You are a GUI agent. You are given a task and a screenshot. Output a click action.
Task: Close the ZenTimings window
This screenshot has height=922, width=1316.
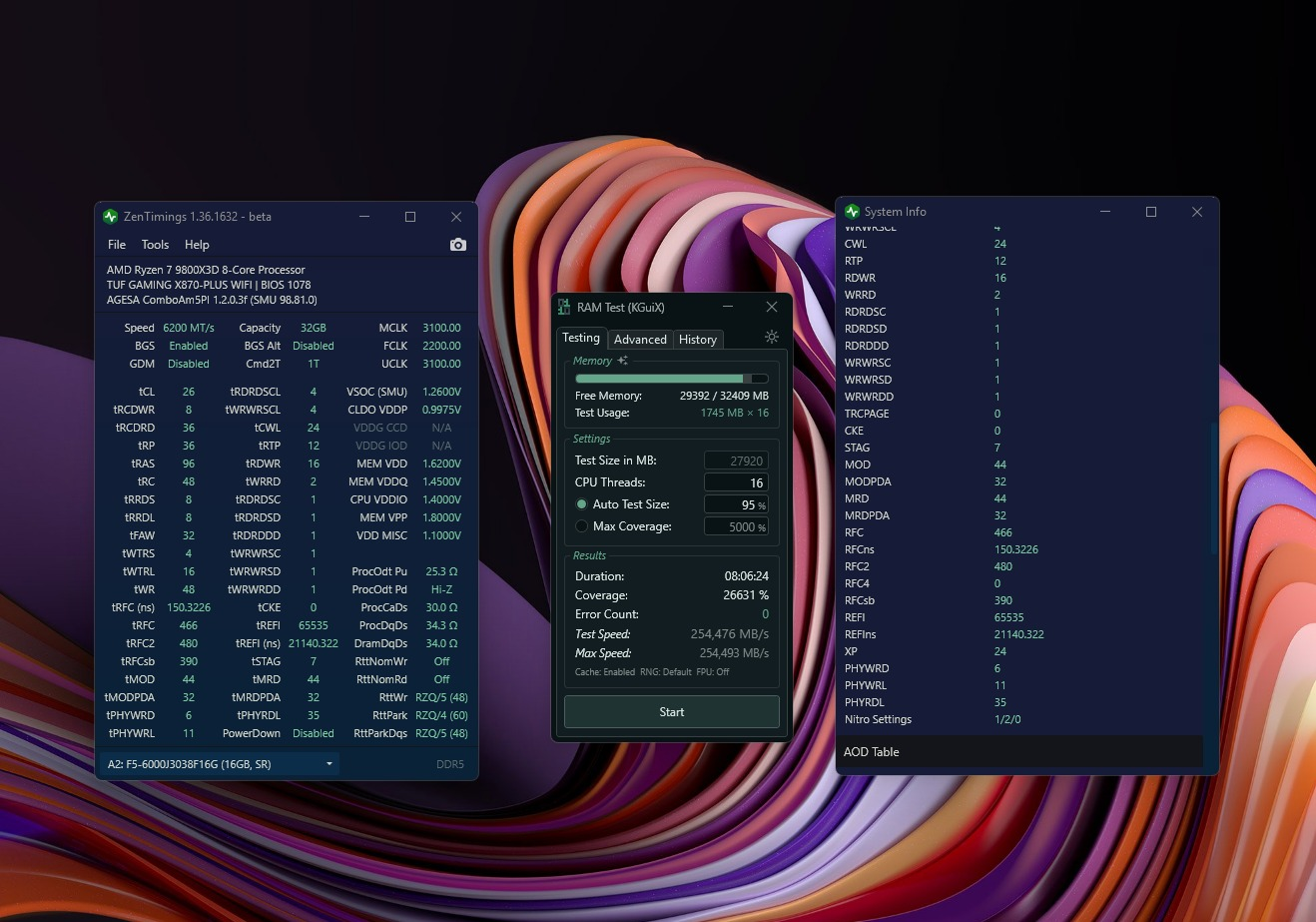pos(456,217)
